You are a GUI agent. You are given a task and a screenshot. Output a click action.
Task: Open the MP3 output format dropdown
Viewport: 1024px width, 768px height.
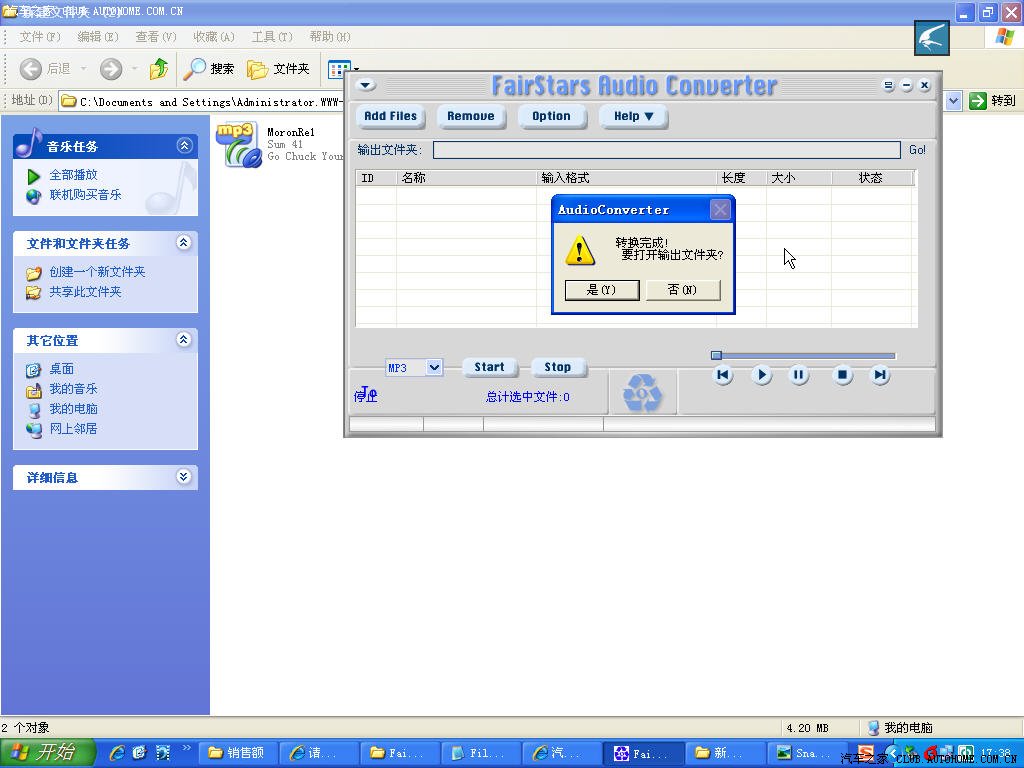point(434,367)
